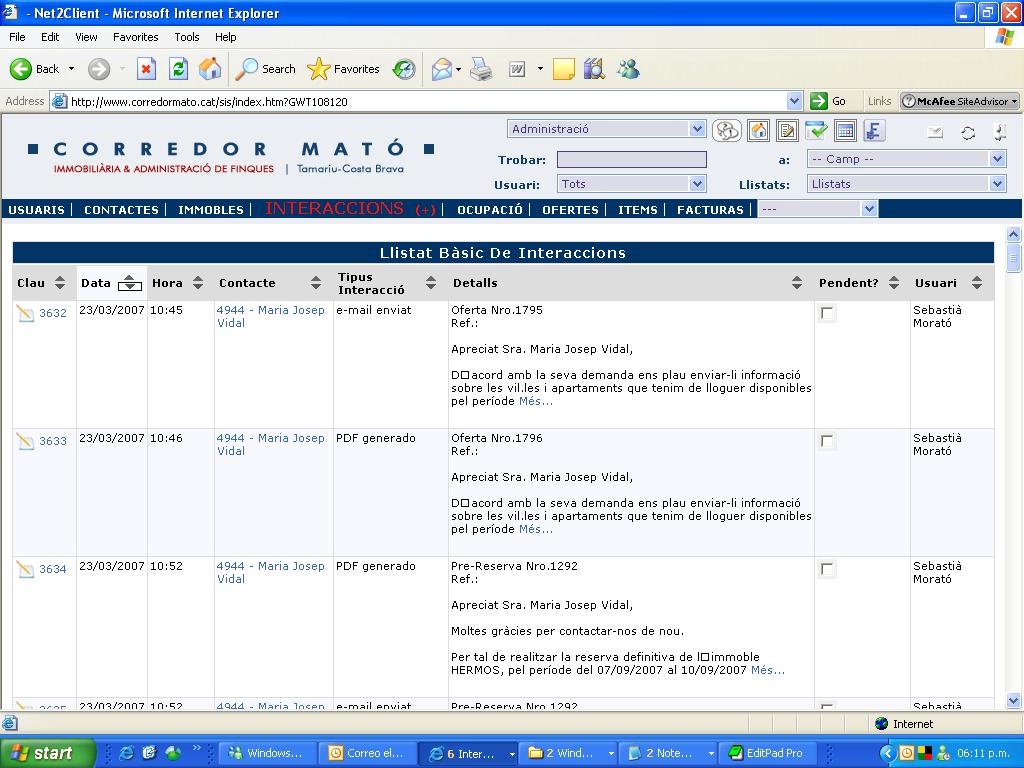Click the IE Stop button

click(146, 69)
